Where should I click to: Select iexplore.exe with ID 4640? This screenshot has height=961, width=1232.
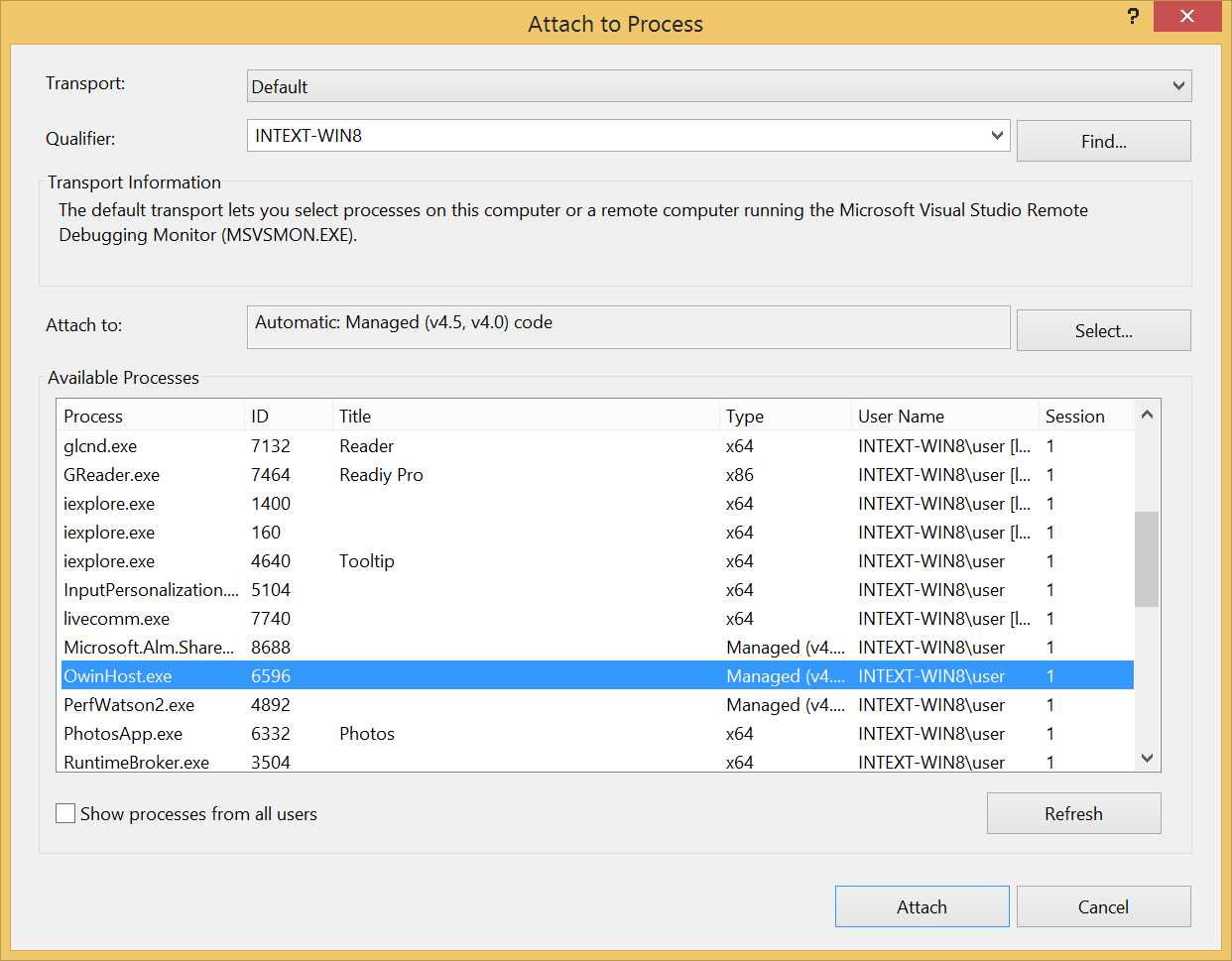coord(595,561)
